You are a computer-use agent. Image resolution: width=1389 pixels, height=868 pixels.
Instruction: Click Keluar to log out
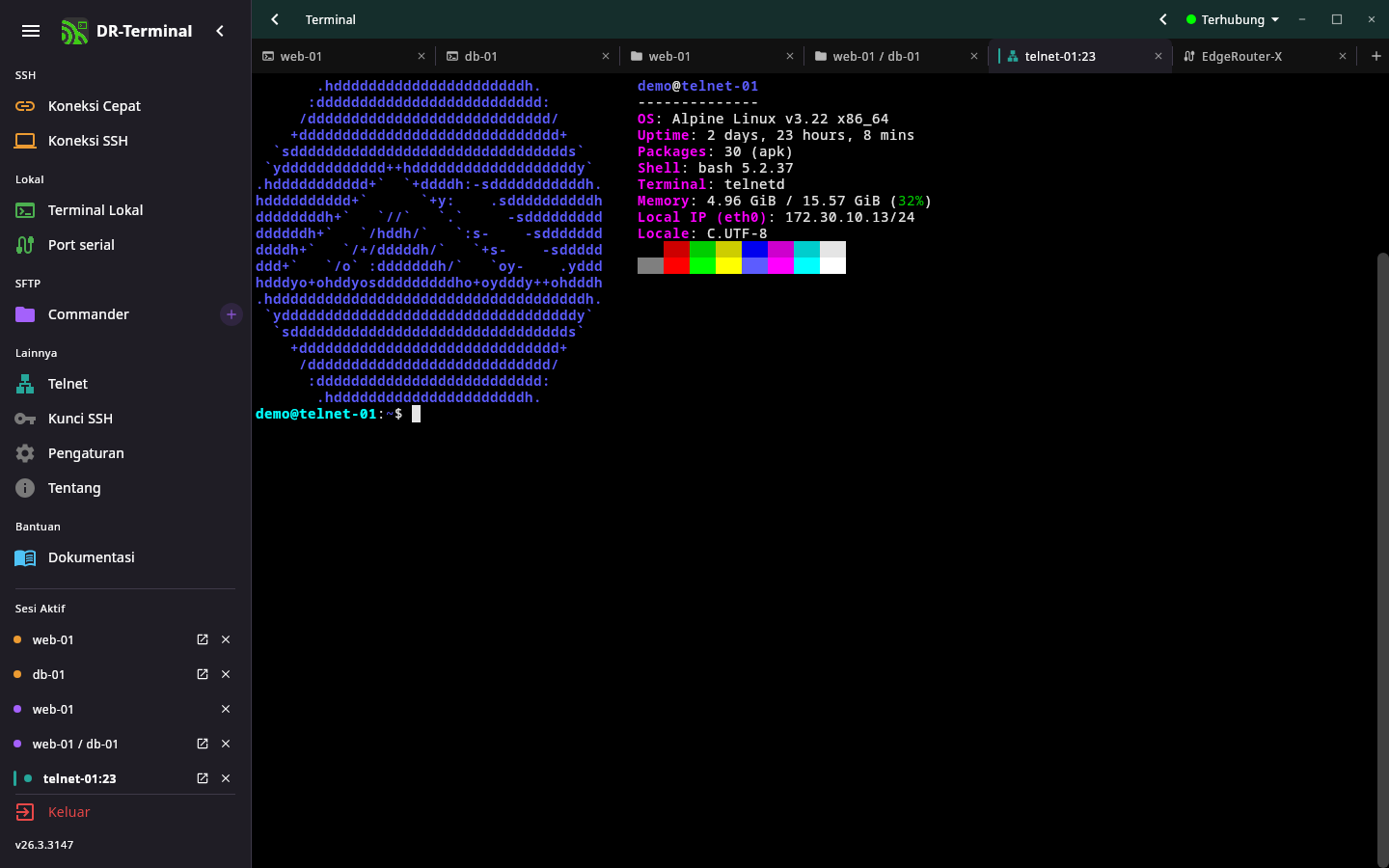coord(125,812)
